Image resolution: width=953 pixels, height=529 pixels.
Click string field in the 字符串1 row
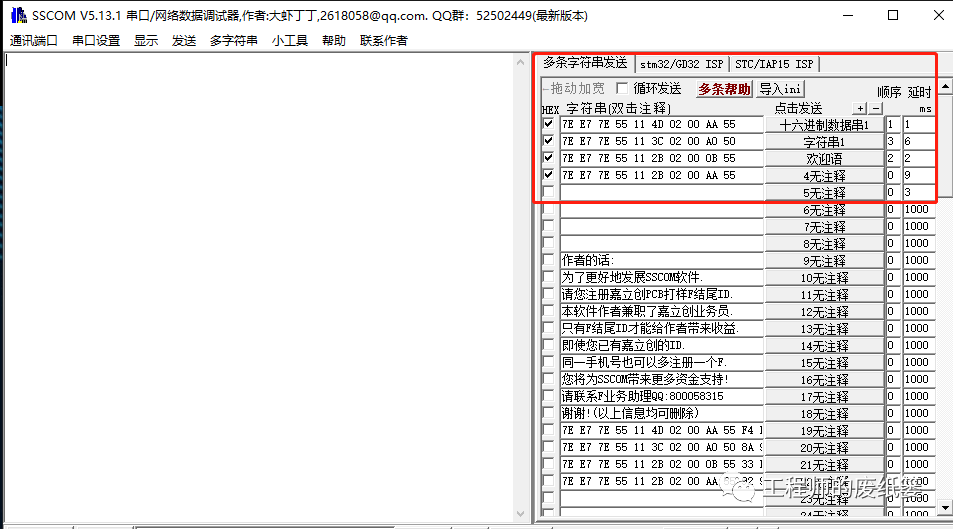[661, 141]
